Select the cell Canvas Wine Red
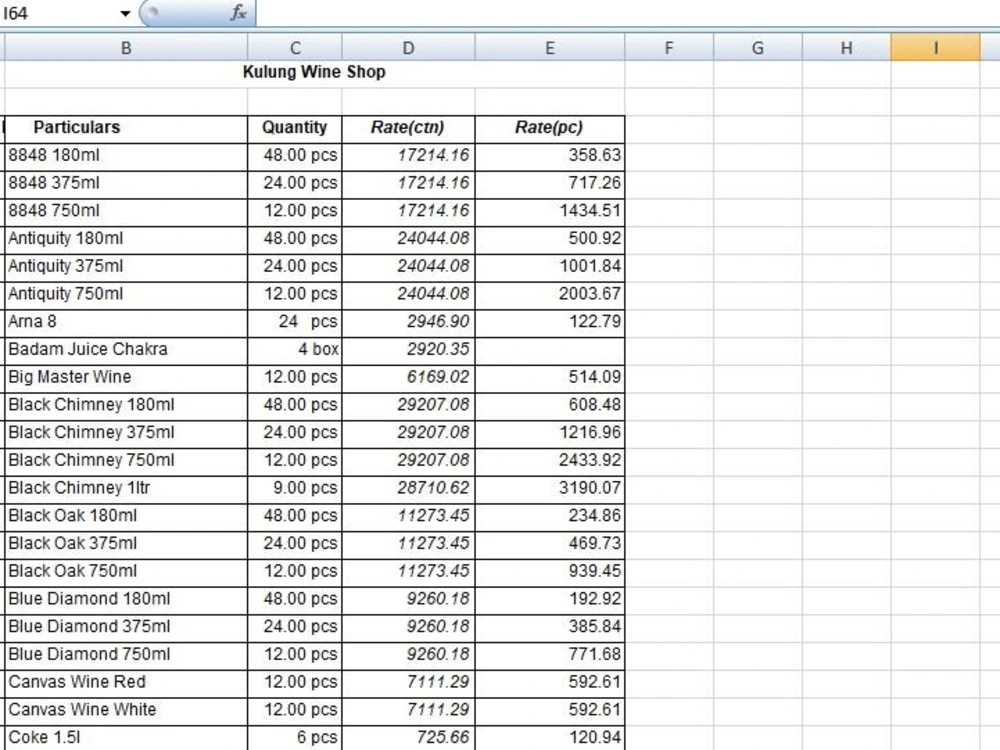Viewport: 1000px width, 750px height. tap(126, 683)
